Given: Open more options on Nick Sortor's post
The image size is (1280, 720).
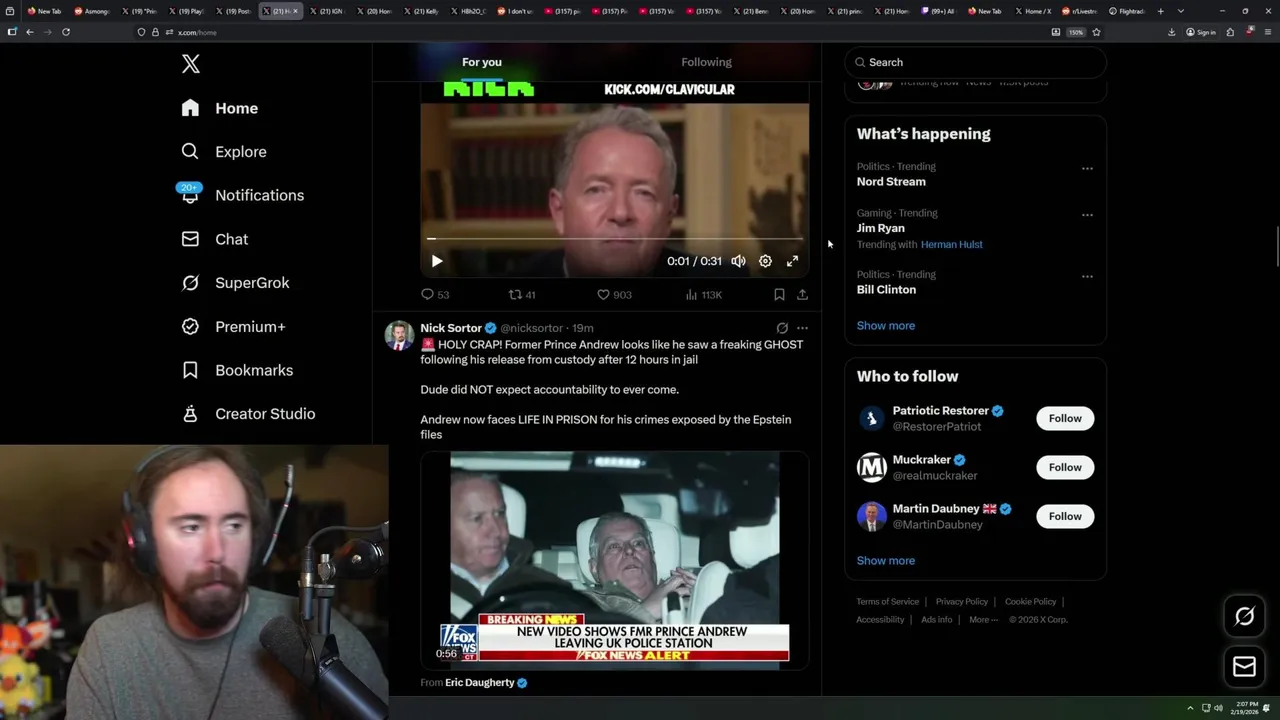Looking at the screenshot, I should point(802,328).
